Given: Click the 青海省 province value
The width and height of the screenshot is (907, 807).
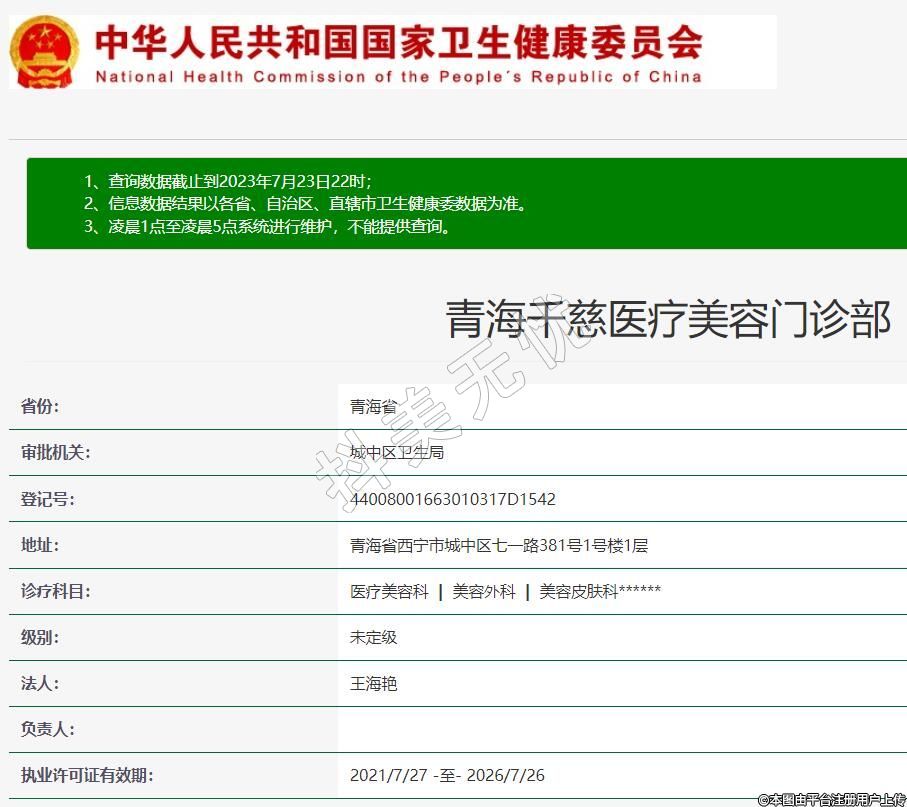Looking at the screenshot, I should tap(373, 406).
